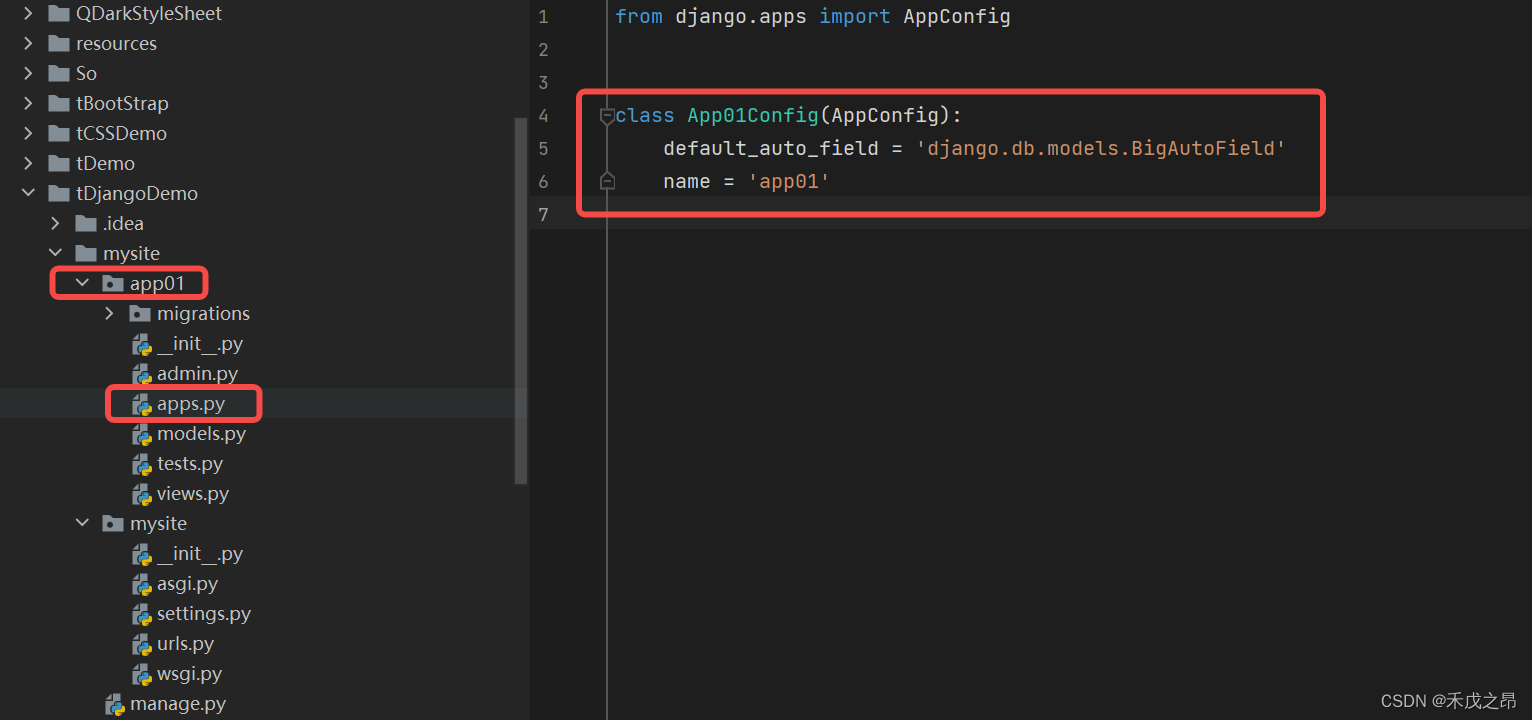Click Python file icon of asgi.py
Screen dimensions: 1532x720
[141, 584]
